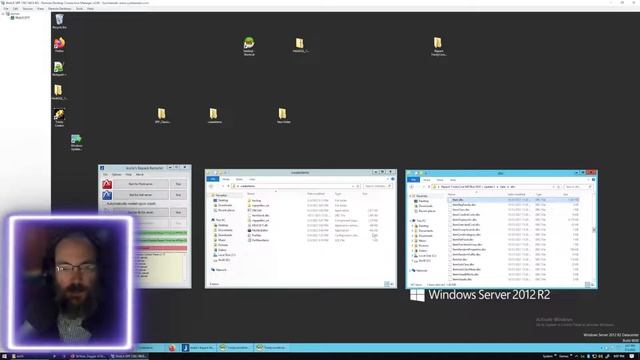This screenshot has width=640, height=360.
Task: Click the red status bar in restarter
Action: coord(161,248)
